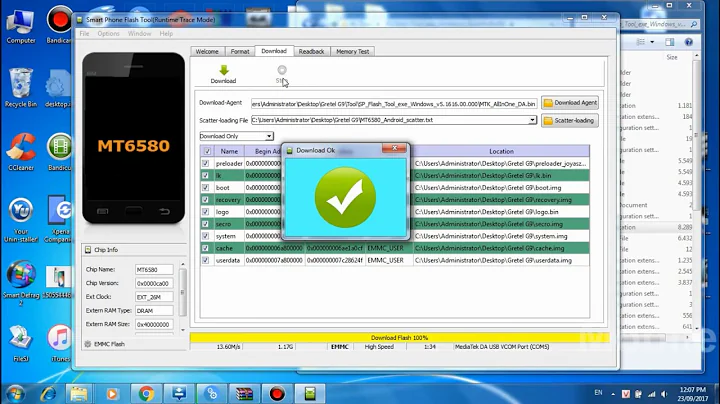
Task: Uncheck the recovery partition checkbox
Action: click(x=205, y=200)
